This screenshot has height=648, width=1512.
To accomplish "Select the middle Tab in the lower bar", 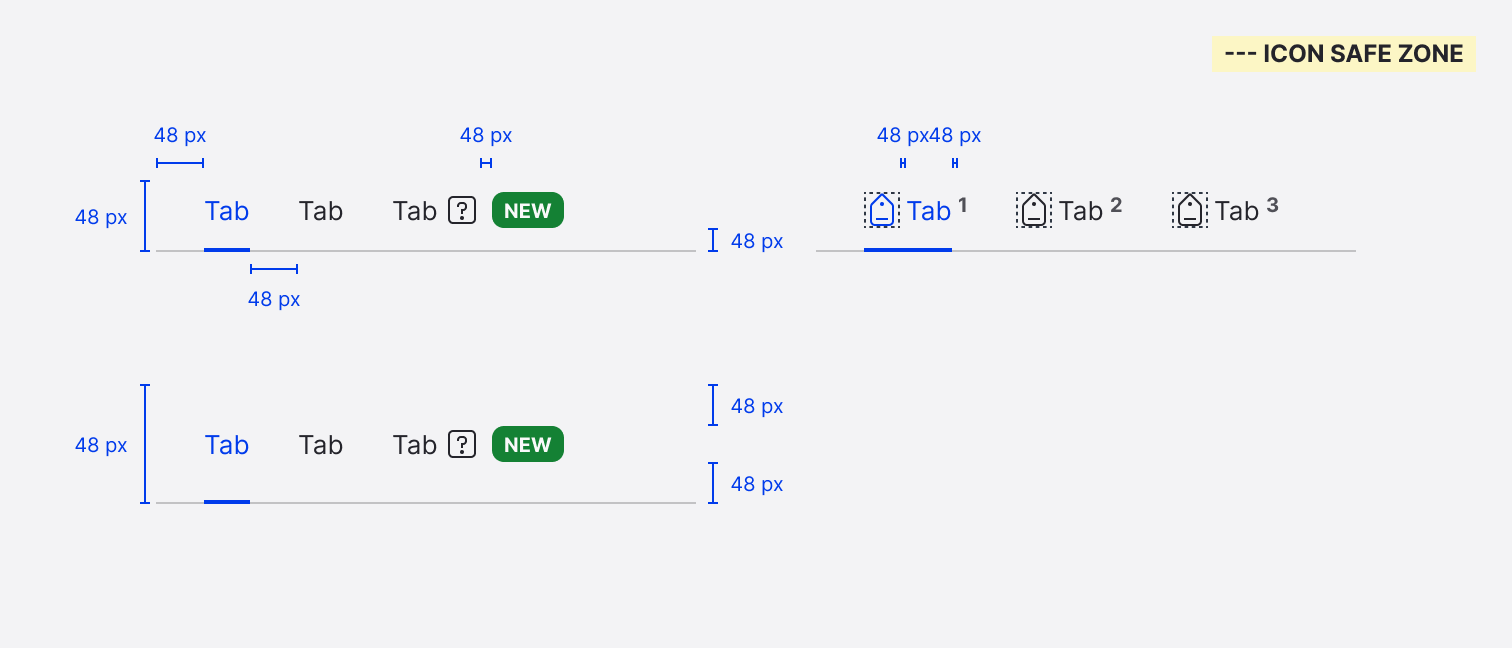I will click(321, 445).
